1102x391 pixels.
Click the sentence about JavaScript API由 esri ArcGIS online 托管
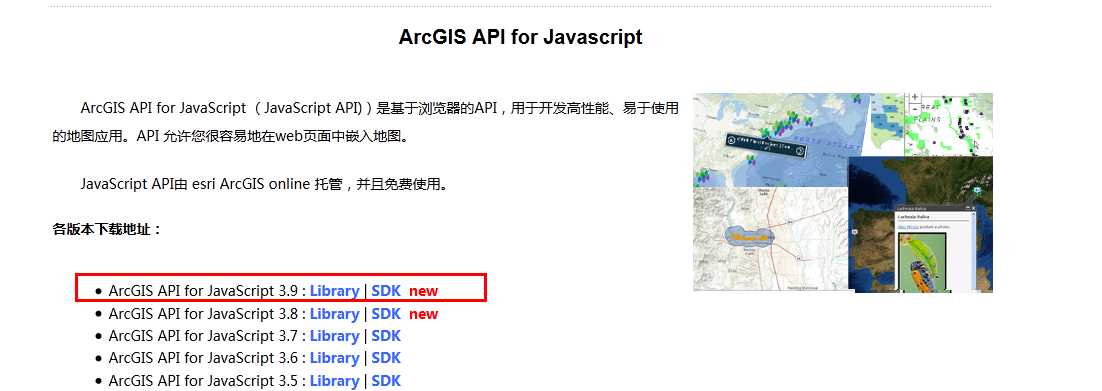point(264,185)
